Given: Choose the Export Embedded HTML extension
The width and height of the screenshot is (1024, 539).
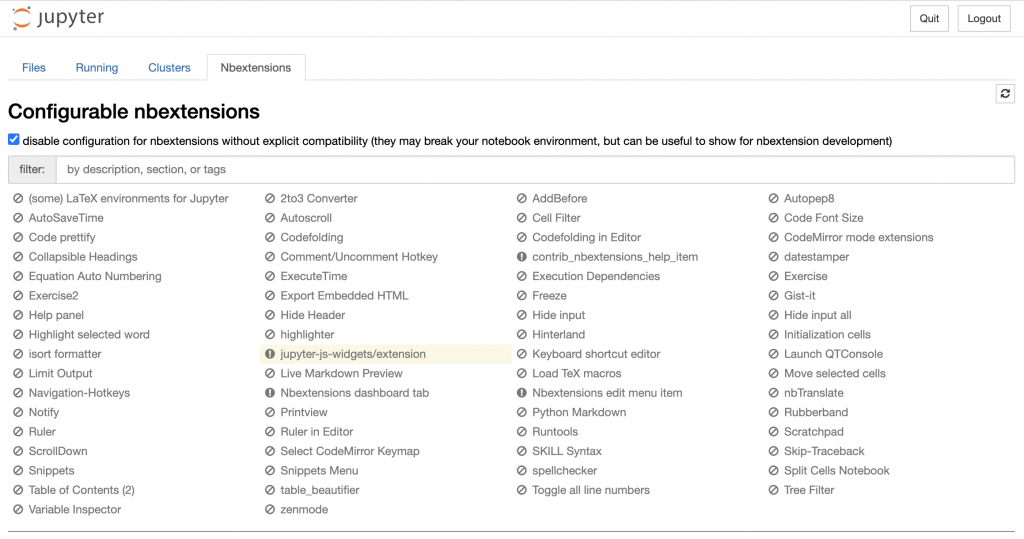Looking at the screenshot, I should [344, 295].
